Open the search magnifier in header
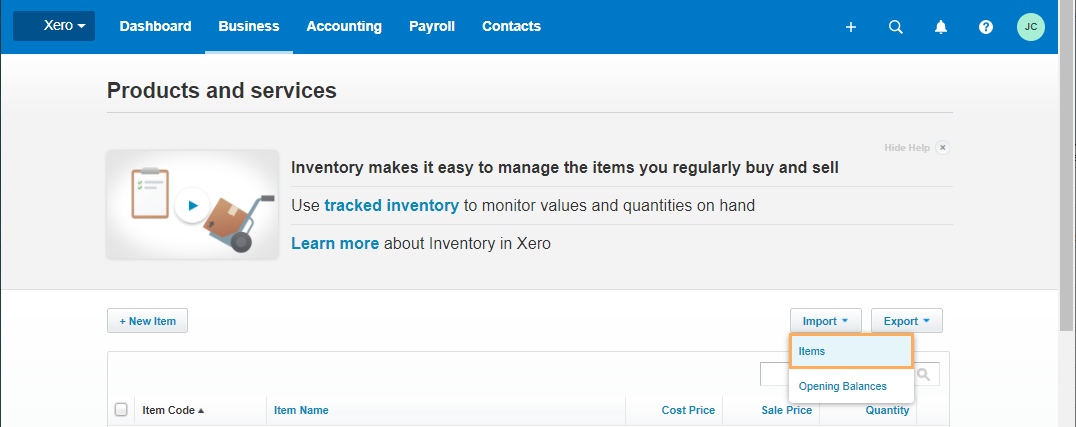The height and width of the screenshot is (427, 1076). 896,27
